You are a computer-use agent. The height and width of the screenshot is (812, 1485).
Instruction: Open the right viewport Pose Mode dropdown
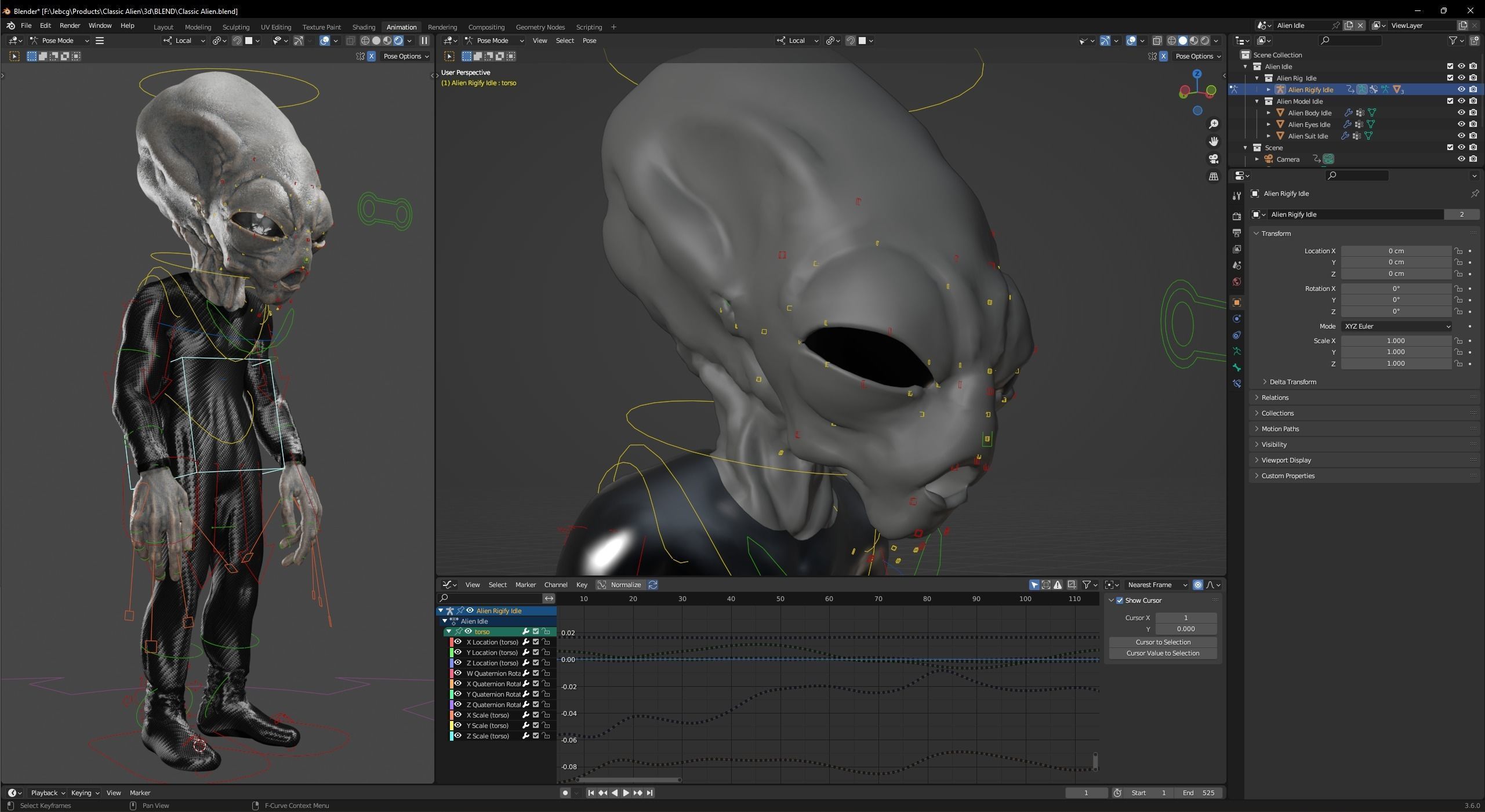tap(495, 41)
